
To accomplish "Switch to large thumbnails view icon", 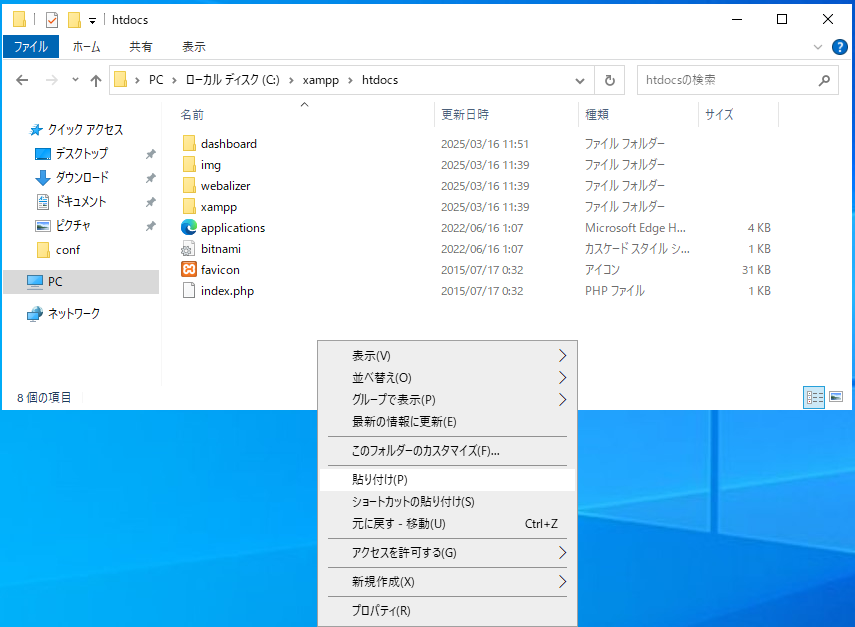I will (836, 397).
